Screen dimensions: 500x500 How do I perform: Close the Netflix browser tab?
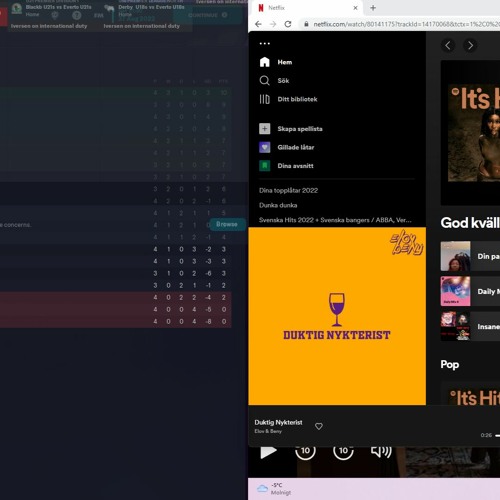coord(355,8)
